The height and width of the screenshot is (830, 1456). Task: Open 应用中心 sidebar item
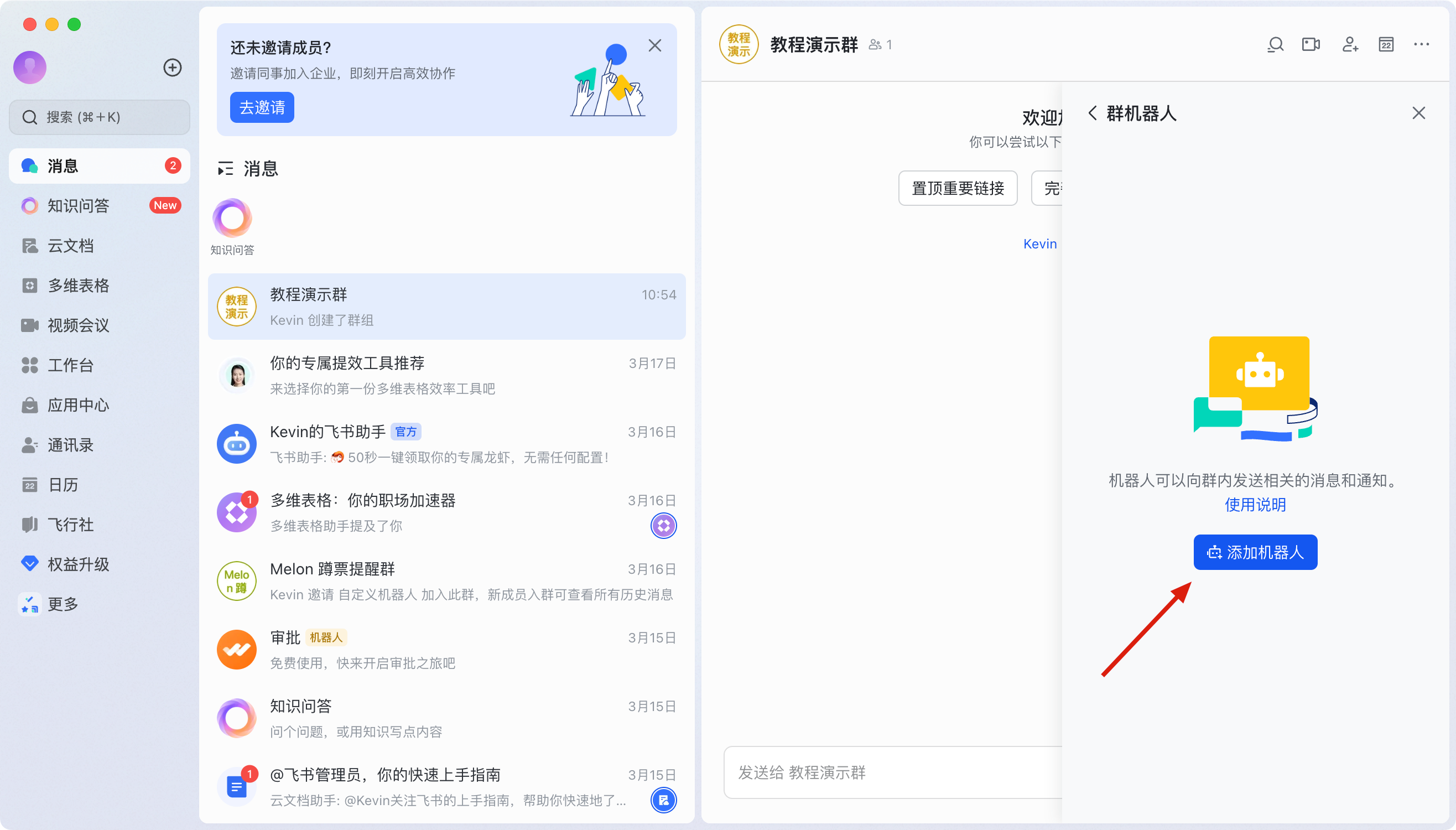tap(100, 405)
